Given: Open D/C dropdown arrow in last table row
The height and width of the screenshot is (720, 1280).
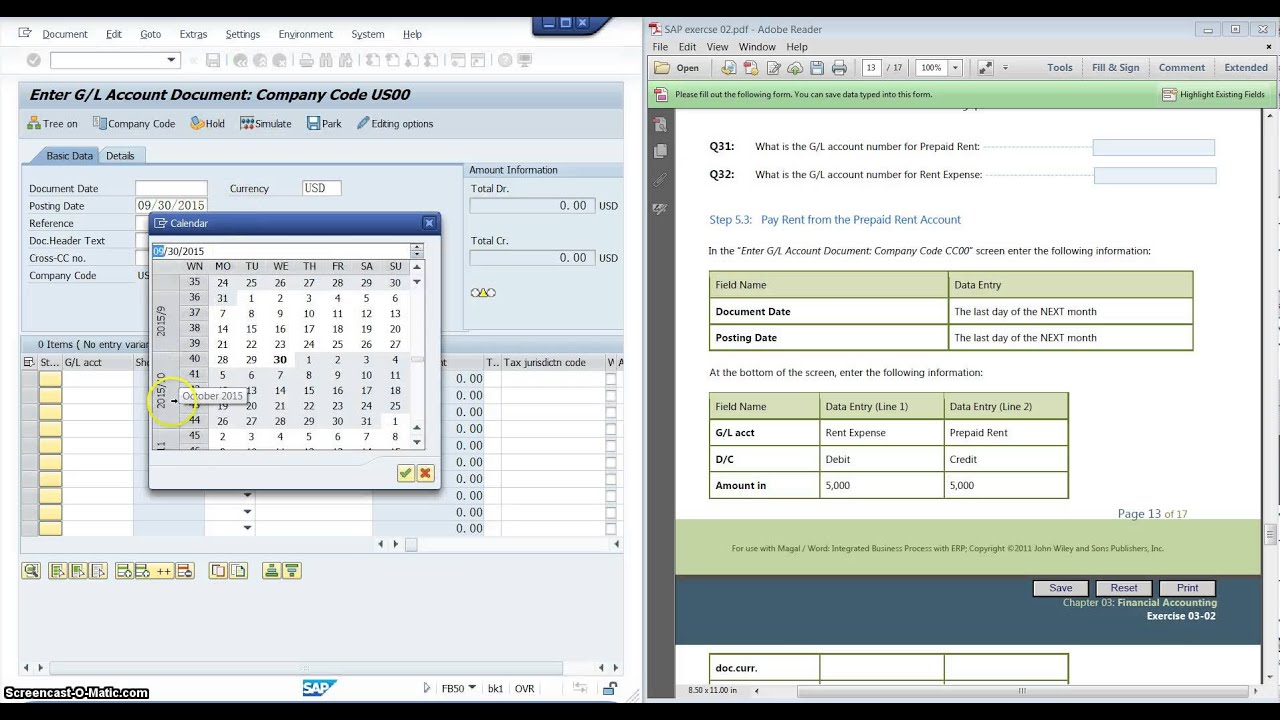Looking at the screenshot, I should 247,528.
